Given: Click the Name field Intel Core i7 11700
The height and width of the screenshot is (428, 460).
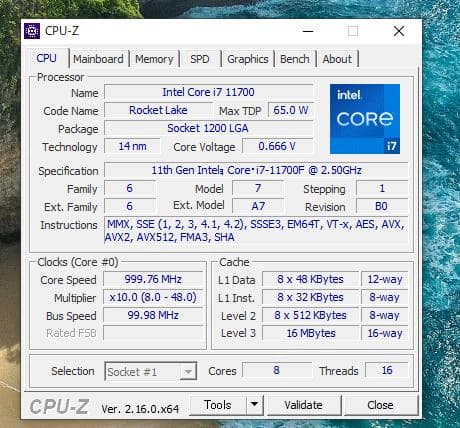Looking at the screenshot, I should pos(208,92).
